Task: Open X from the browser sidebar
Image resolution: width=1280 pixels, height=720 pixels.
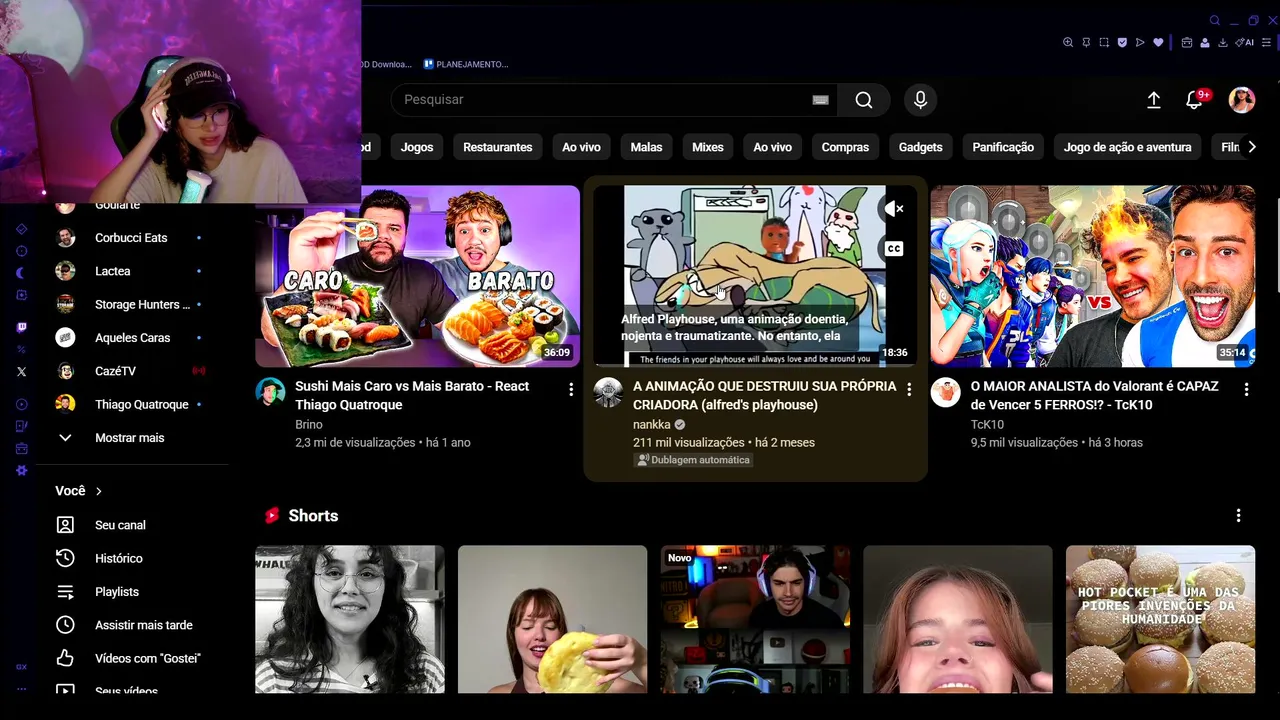Action: click(x=22, y=371)
